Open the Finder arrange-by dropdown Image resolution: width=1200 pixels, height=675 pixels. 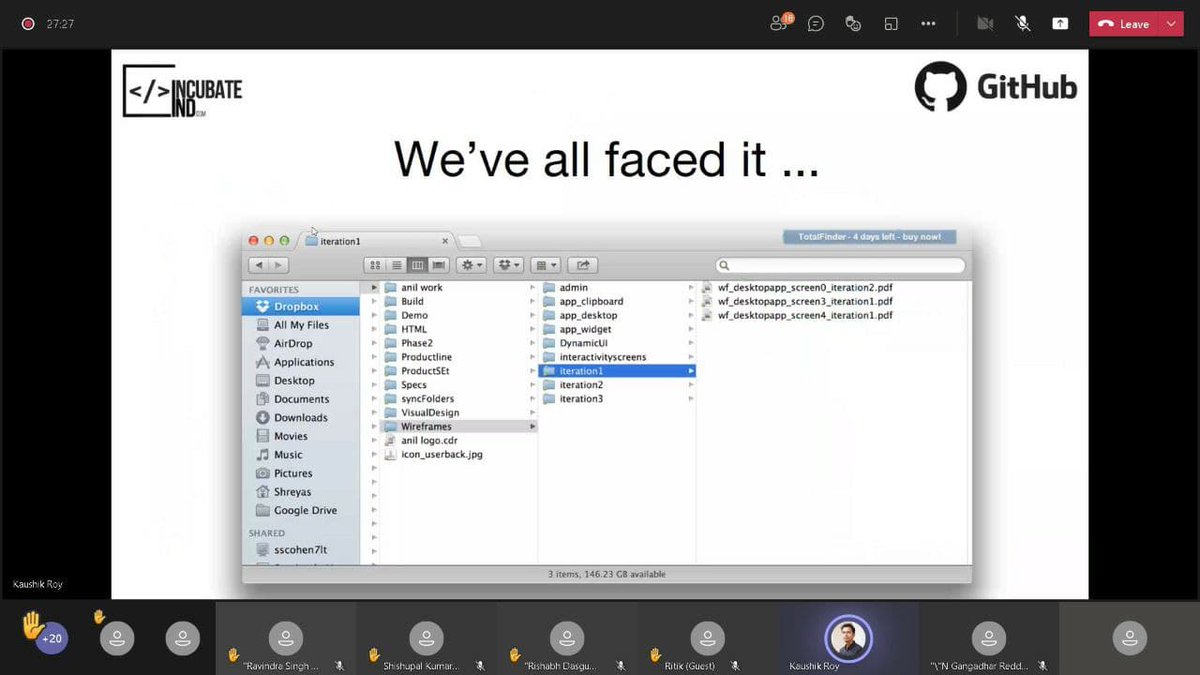546,265
